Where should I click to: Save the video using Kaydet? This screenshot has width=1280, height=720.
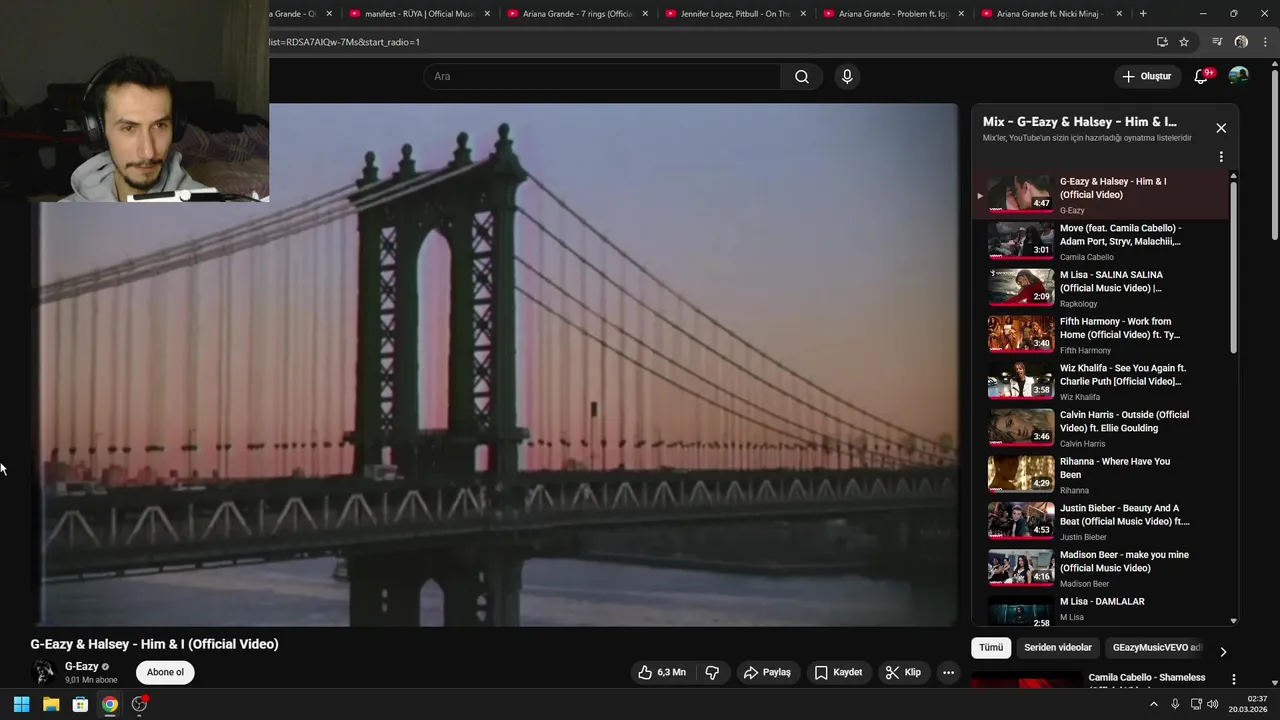[838, 673]
